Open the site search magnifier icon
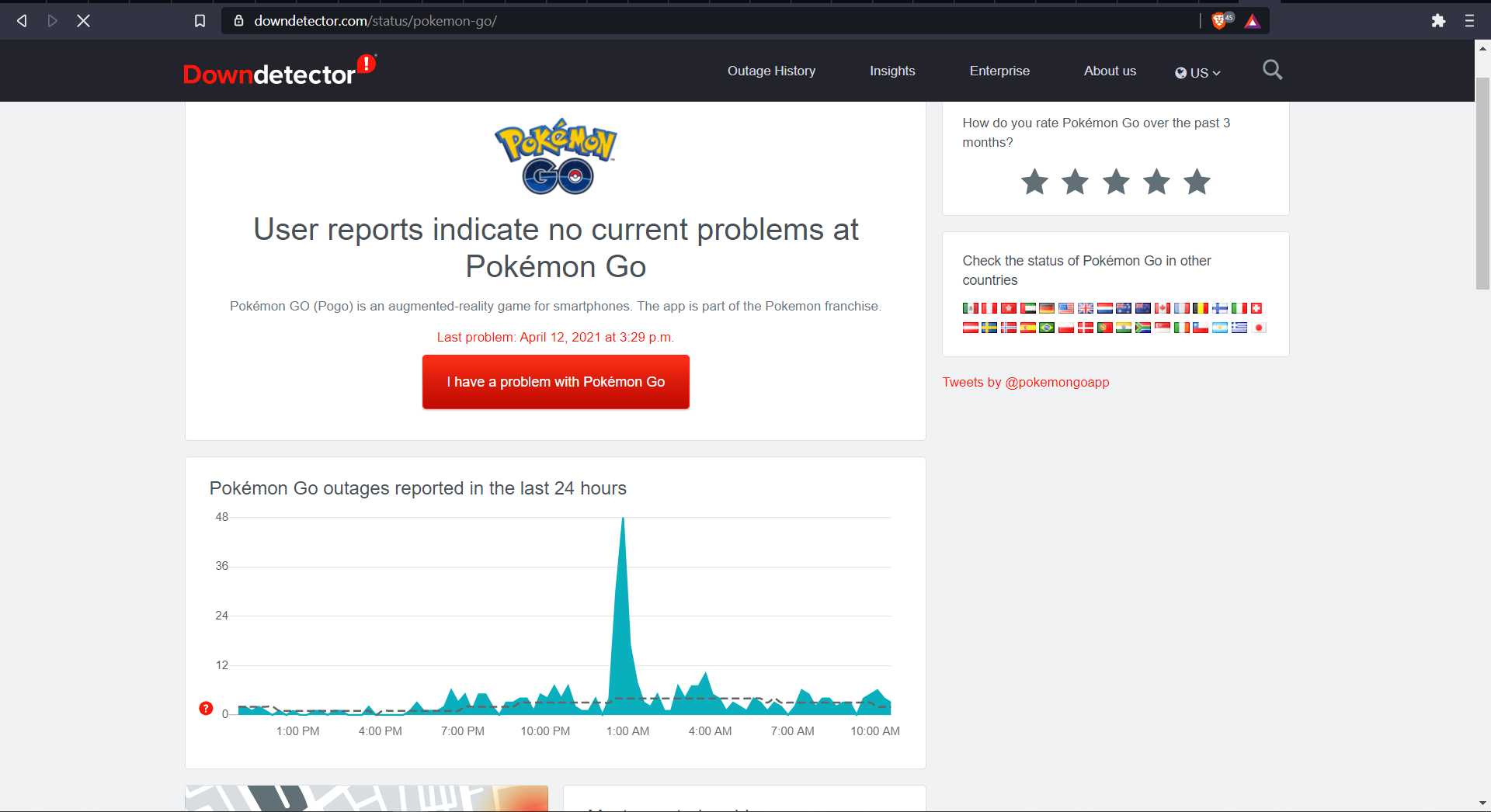 coord(1272,71)
